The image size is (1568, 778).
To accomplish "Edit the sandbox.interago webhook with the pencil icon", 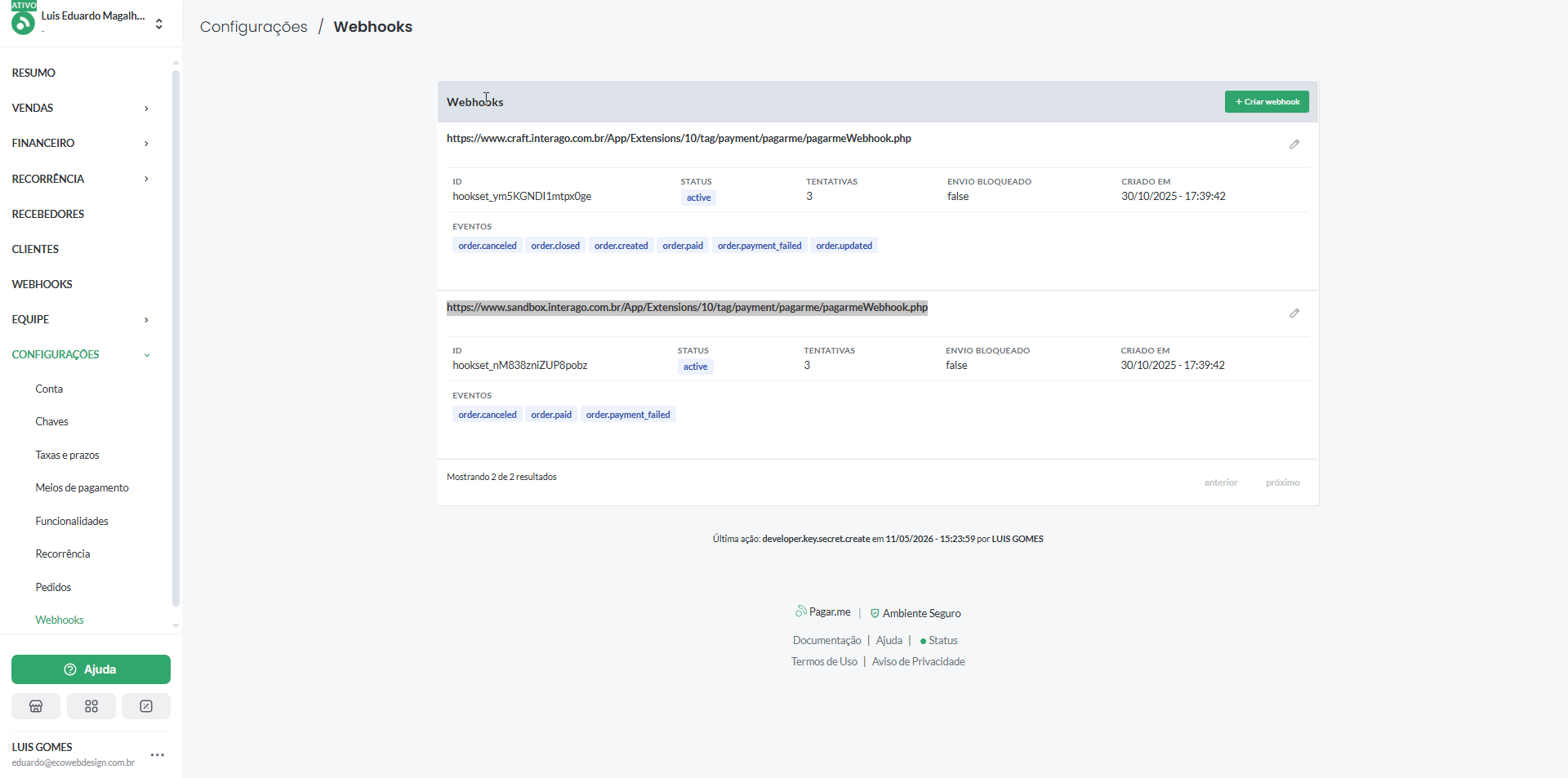I will pyautogui.click(x=1294, y=313).
